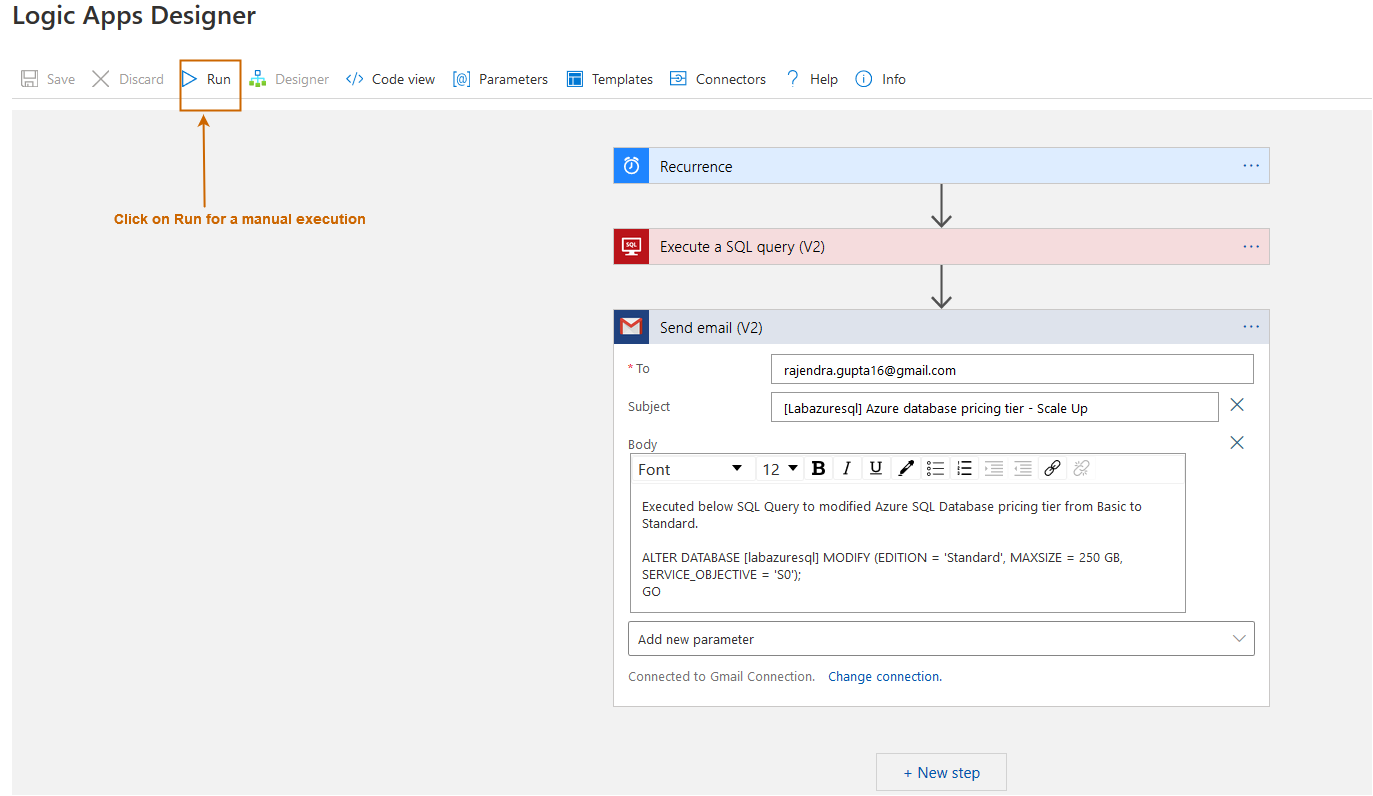Open the Font family dropdown
Viewport: 1373px width, 796px height.
coord(691,469)
